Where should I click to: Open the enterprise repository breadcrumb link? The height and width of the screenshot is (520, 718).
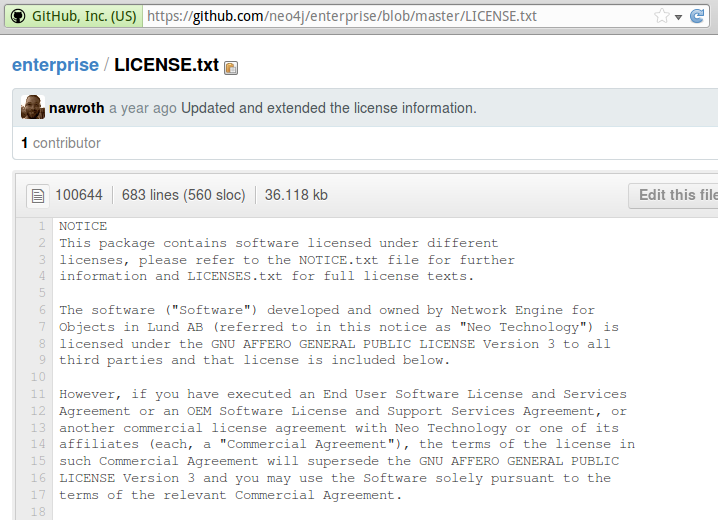(x=55, y=65)
